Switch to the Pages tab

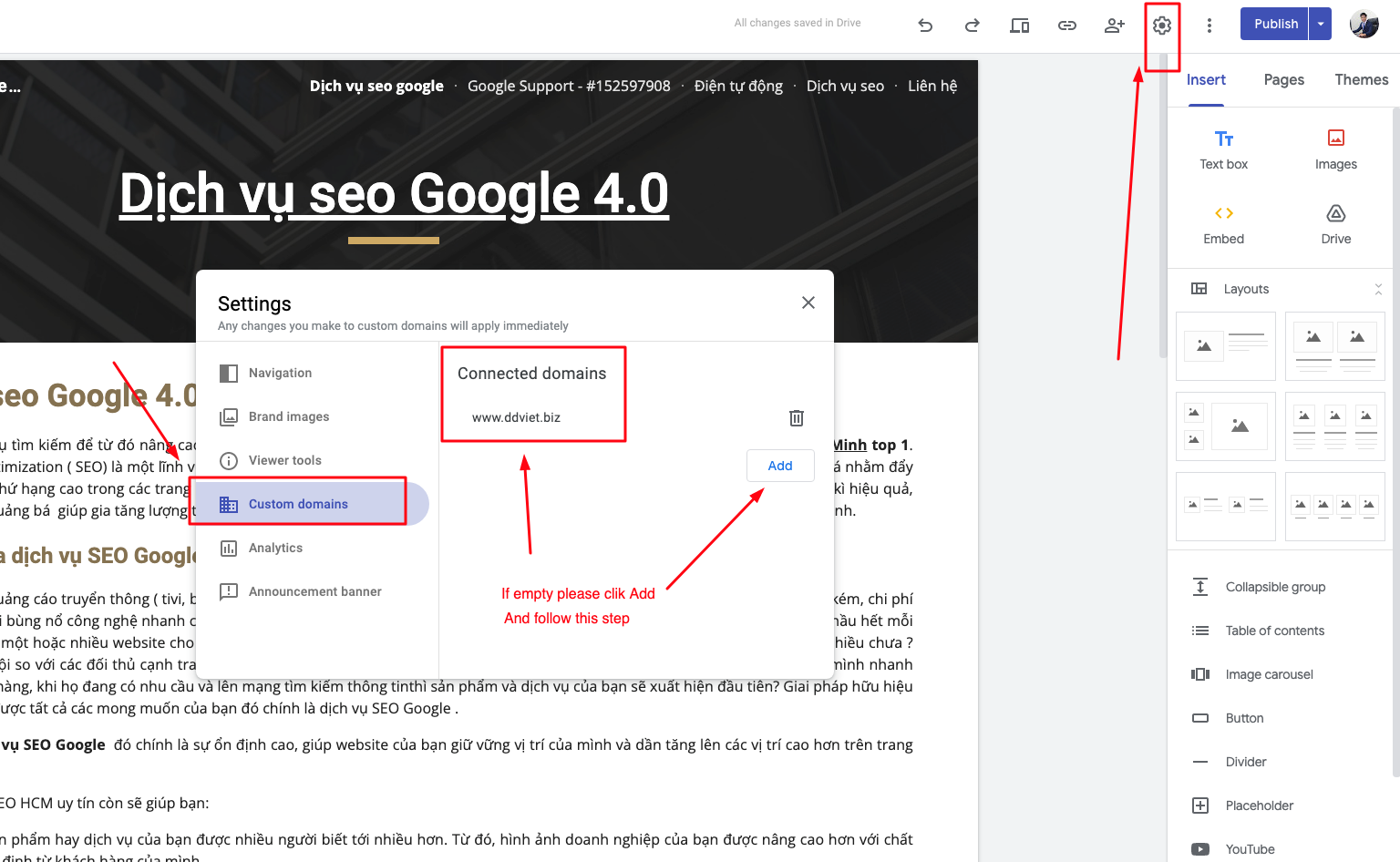tap(1284, 80)
